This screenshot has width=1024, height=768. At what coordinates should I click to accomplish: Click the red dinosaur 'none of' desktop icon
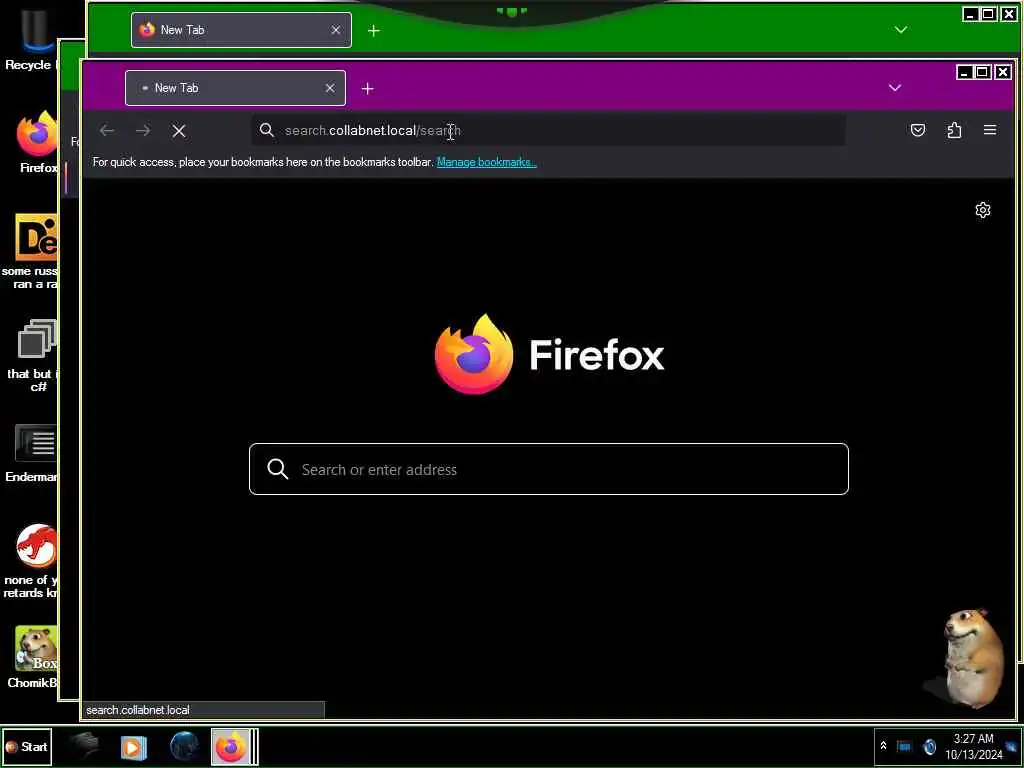33,562
